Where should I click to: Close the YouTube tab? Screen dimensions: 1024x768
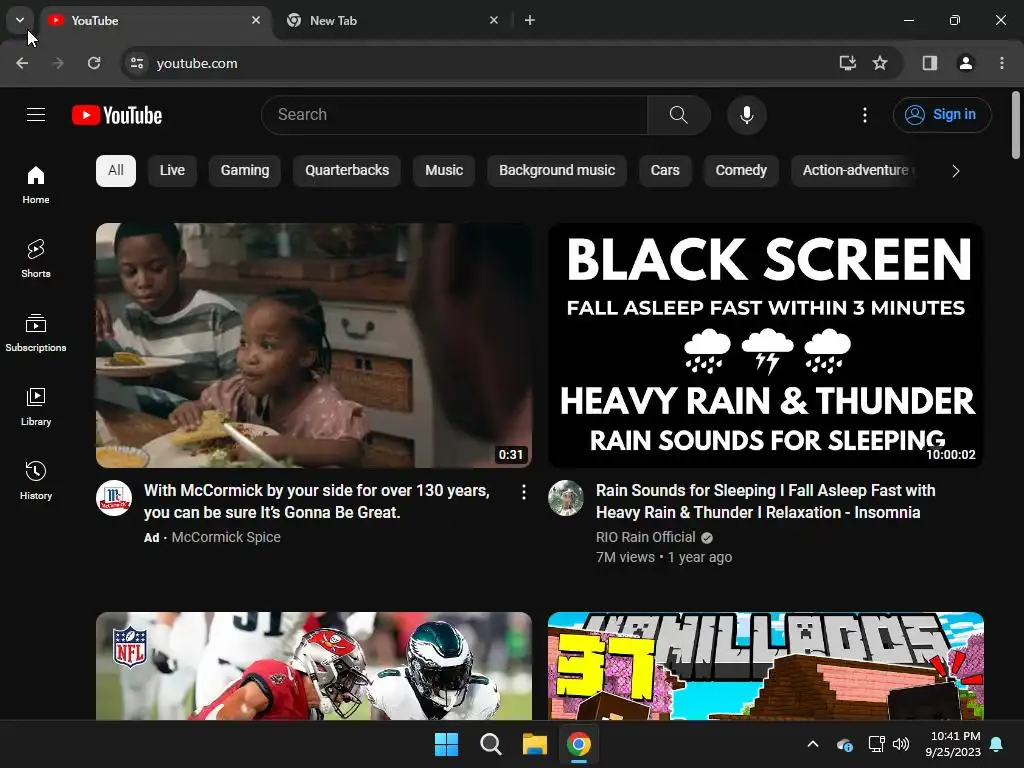click(x=256, y=20)
